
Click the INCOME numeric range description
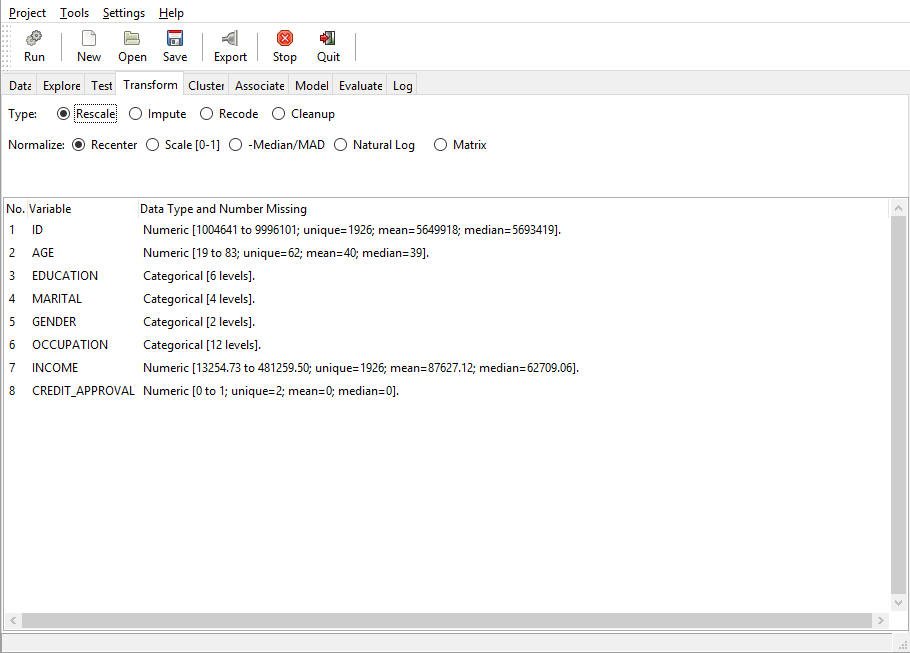click(361, 368)
